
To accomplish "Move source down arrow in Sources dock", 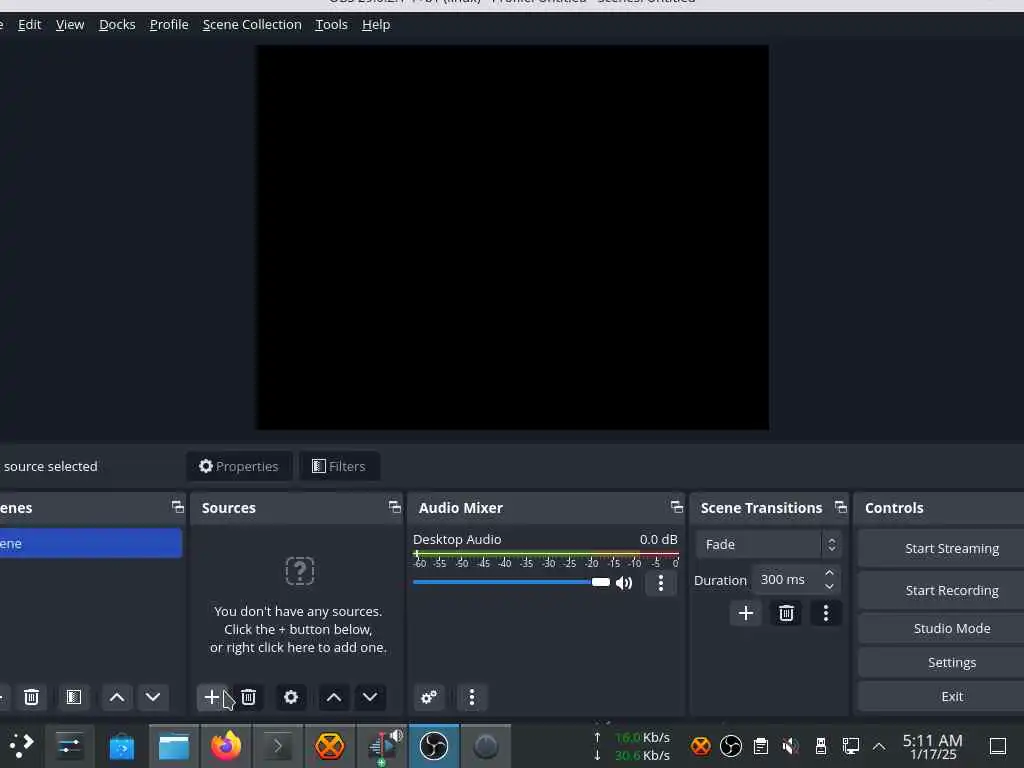I will pyautogui.click(x=370, y=697).
